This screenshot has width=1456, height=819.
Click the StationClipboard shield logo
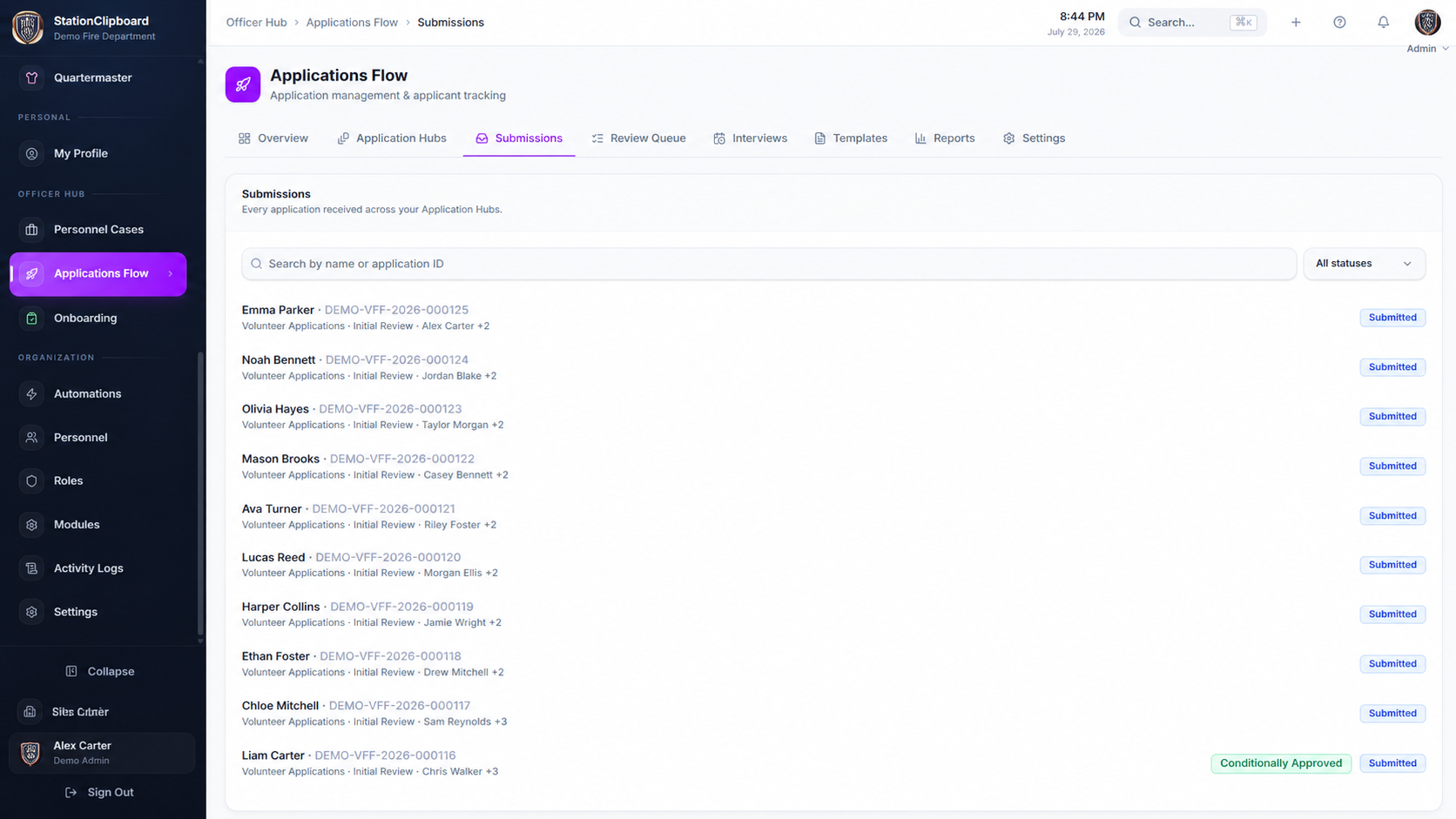tap(28, 28)
